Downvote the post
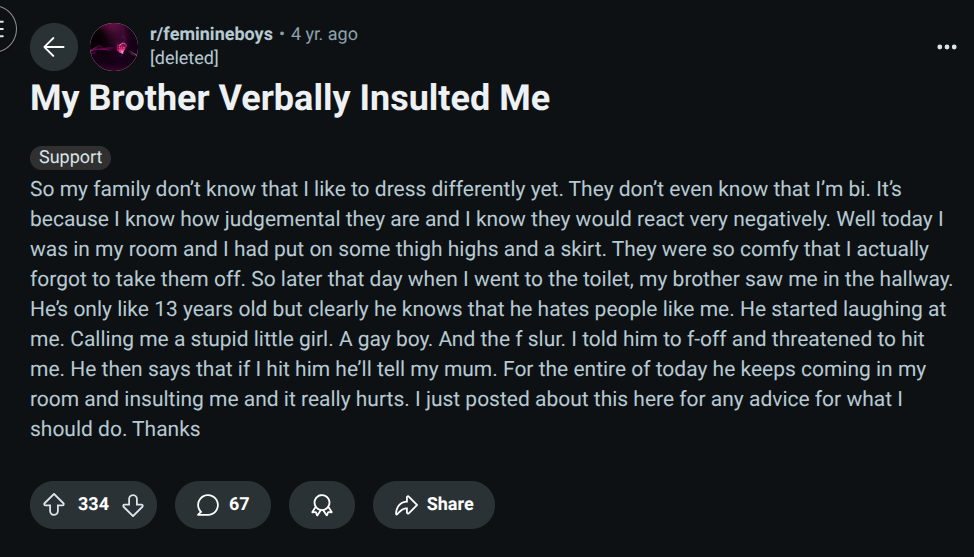The height and width of the screenshot is (557, 974). point(132,505)
